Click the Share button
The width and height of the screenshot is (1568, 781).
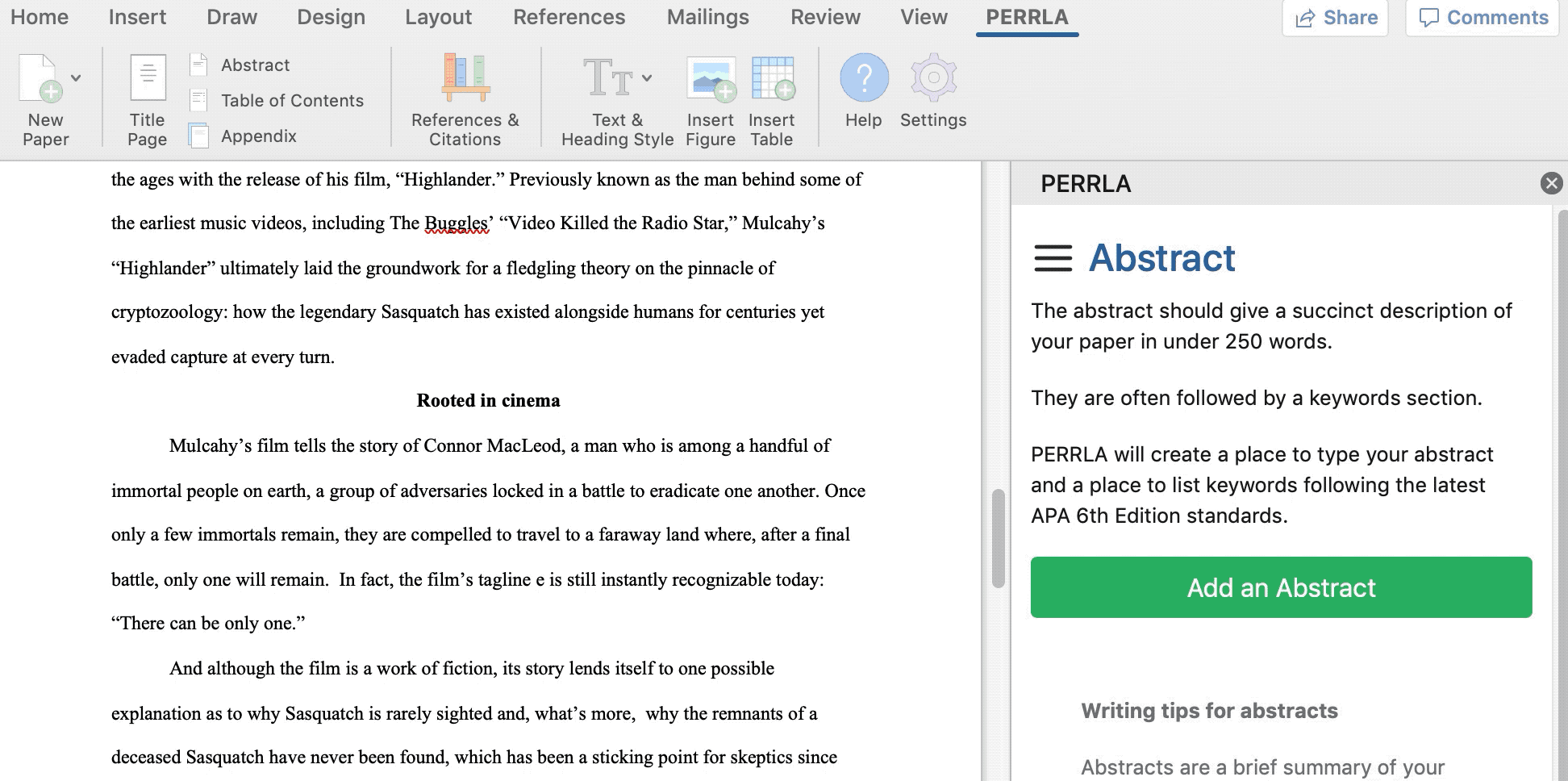(x=1336, y=18)
